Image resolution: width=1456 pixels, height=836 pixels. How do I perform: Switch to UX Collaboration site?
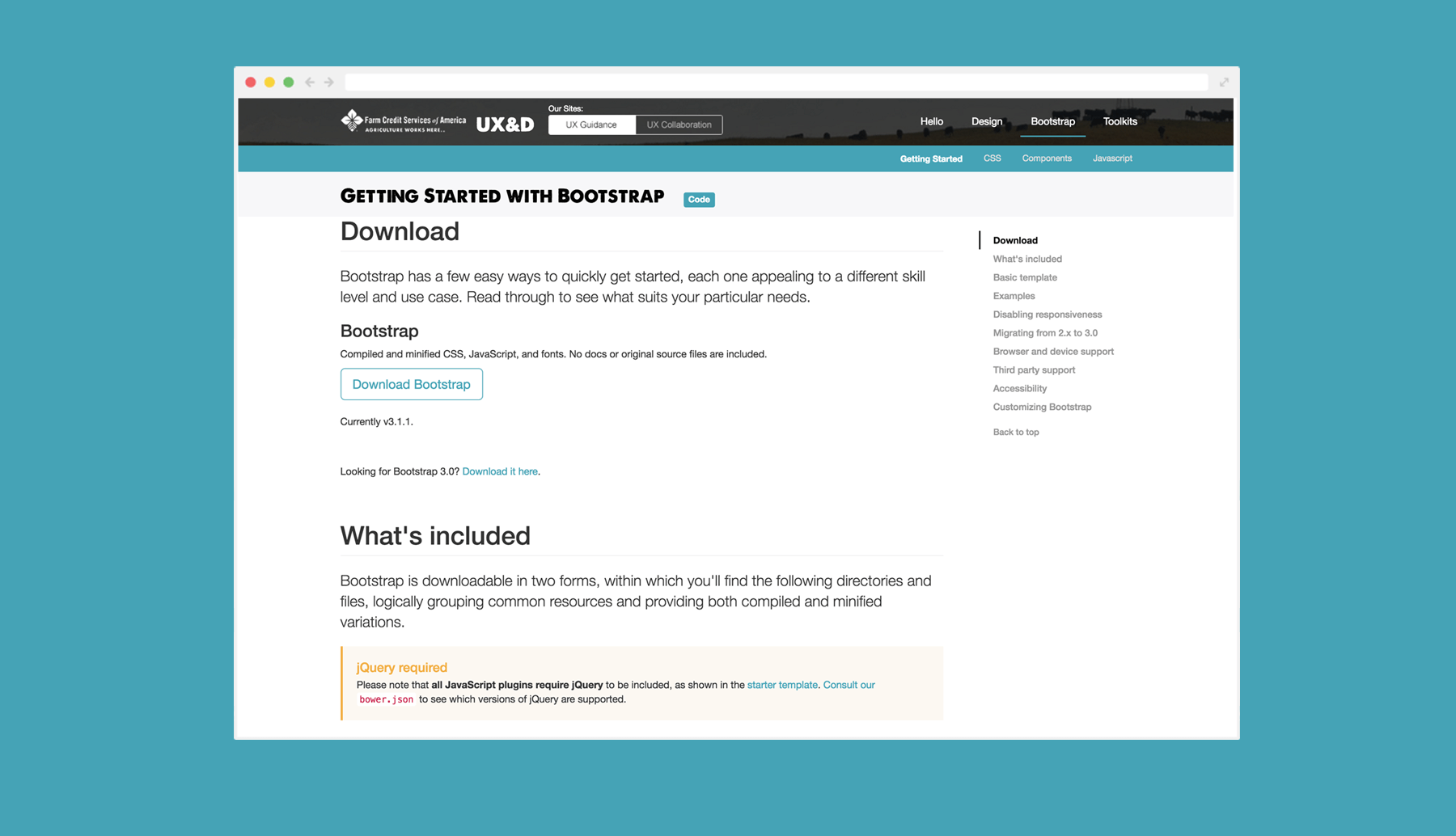pos(679,125)
